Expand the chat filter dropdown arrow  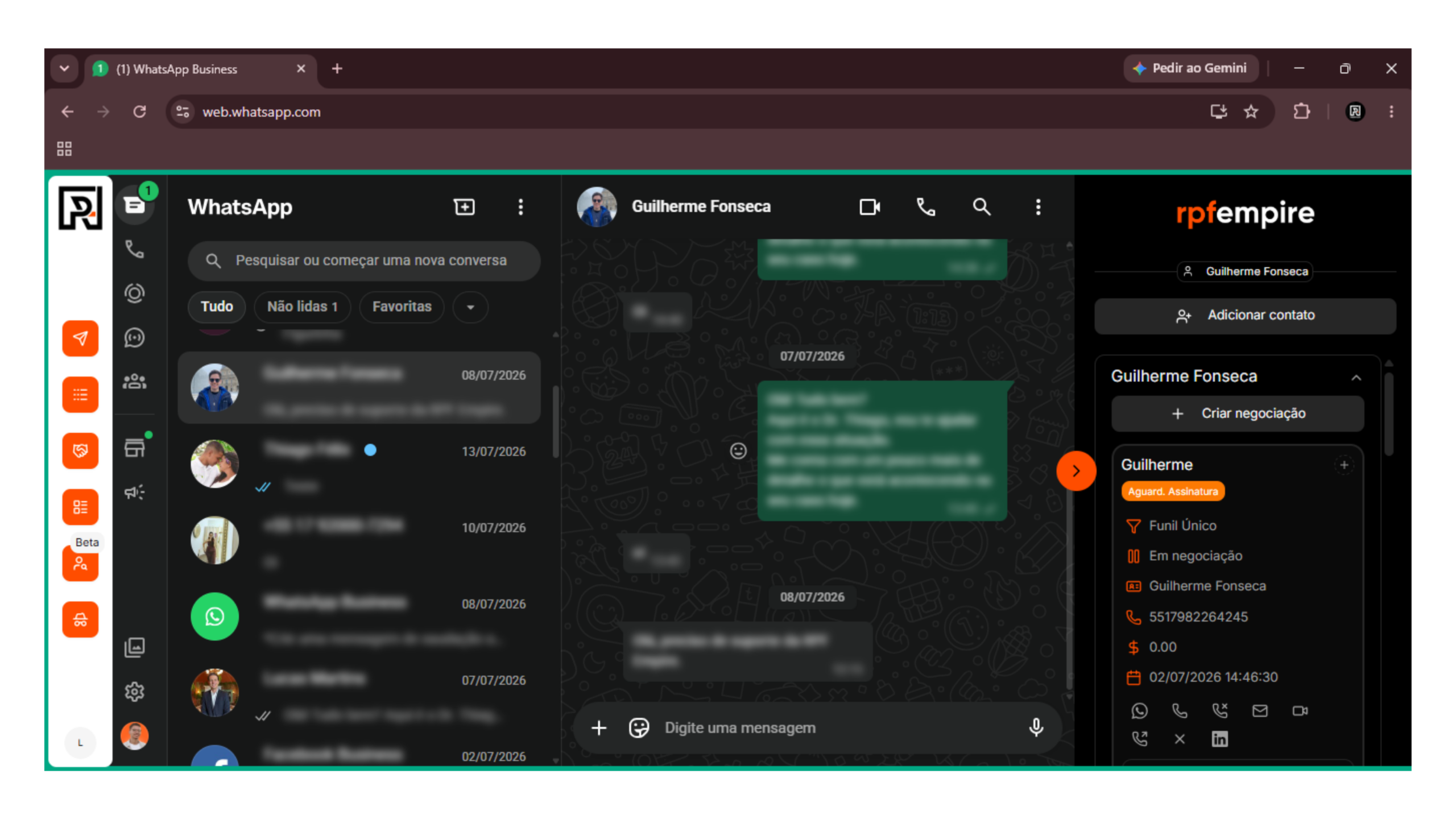(x=470, y=307)
